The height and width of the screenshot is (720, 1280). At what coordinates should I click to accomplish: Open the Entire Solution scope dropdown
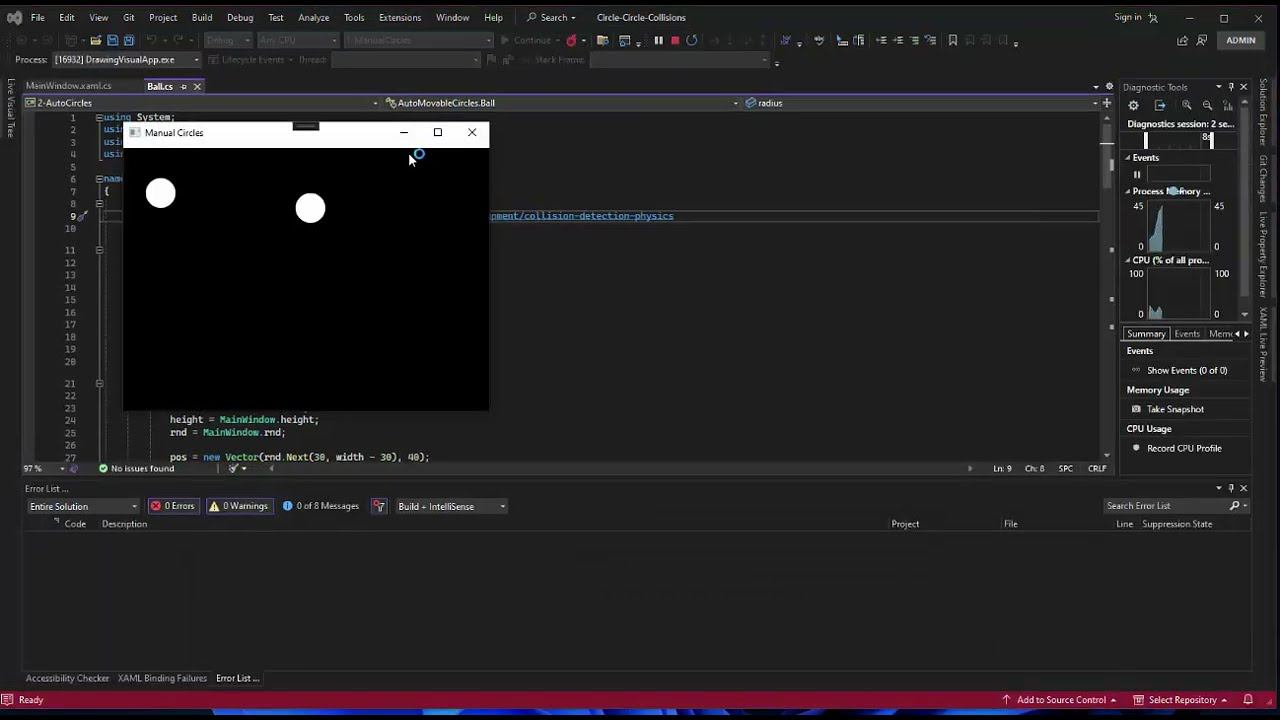84,506
